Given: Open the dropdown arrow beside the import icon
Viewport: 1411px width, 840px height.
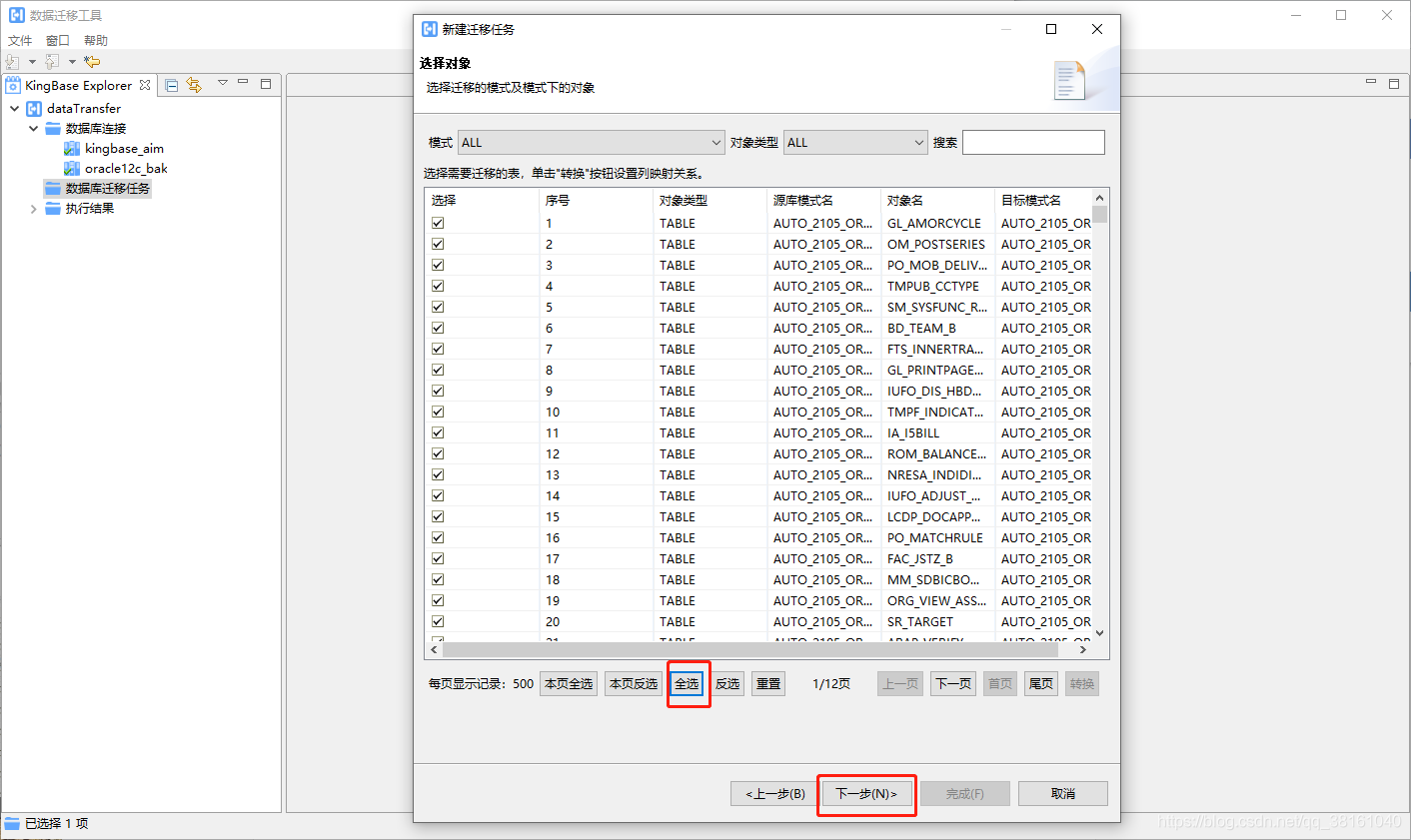Looking at the screenshot, I should (32, 62).
